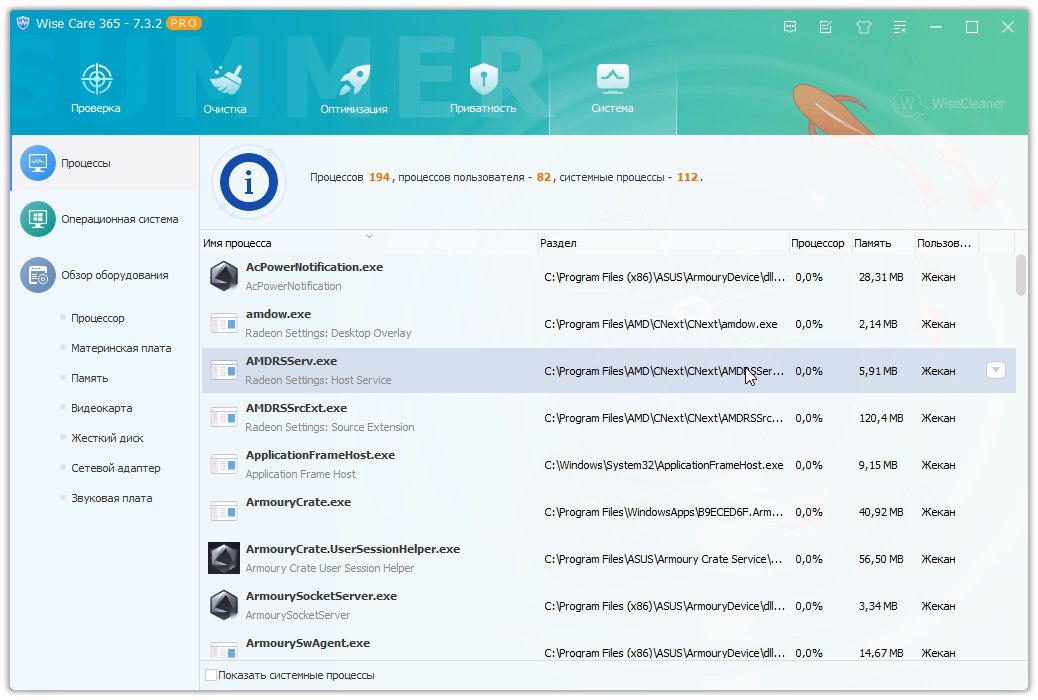Image resolution: width=1038 pixels, height=700 pixels.
Task: Open the Проверка scan icon
Action: pos(96,81)
